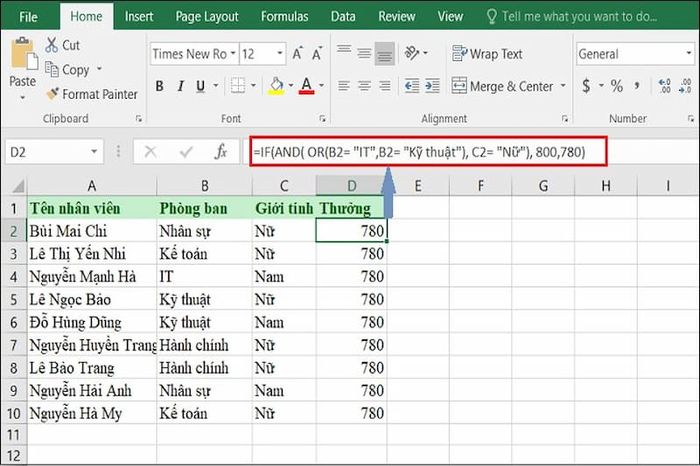The height and width of the screenshot is (466, 700).
Task: Switch to the Formulas tab
Action: point(284,17)
